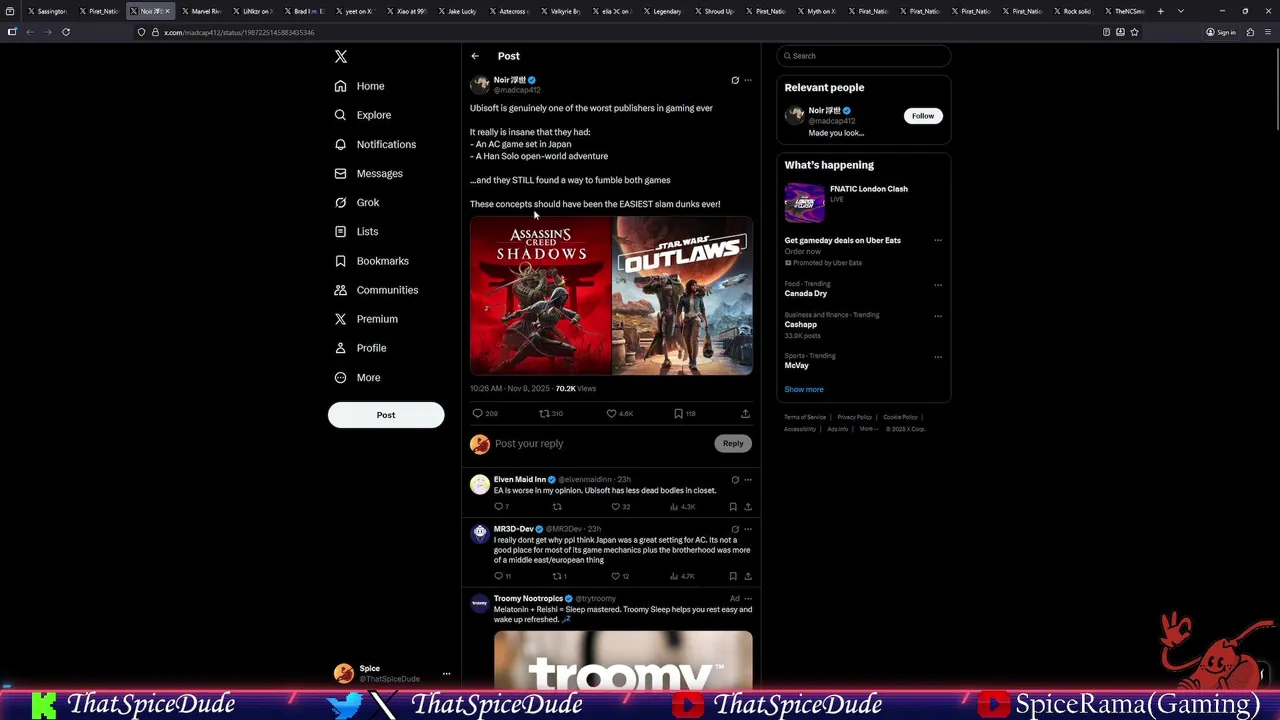This screenshot has height=720, width=1280.
Task: Open Privacy Policy footer link
Action: pos(854,417)
